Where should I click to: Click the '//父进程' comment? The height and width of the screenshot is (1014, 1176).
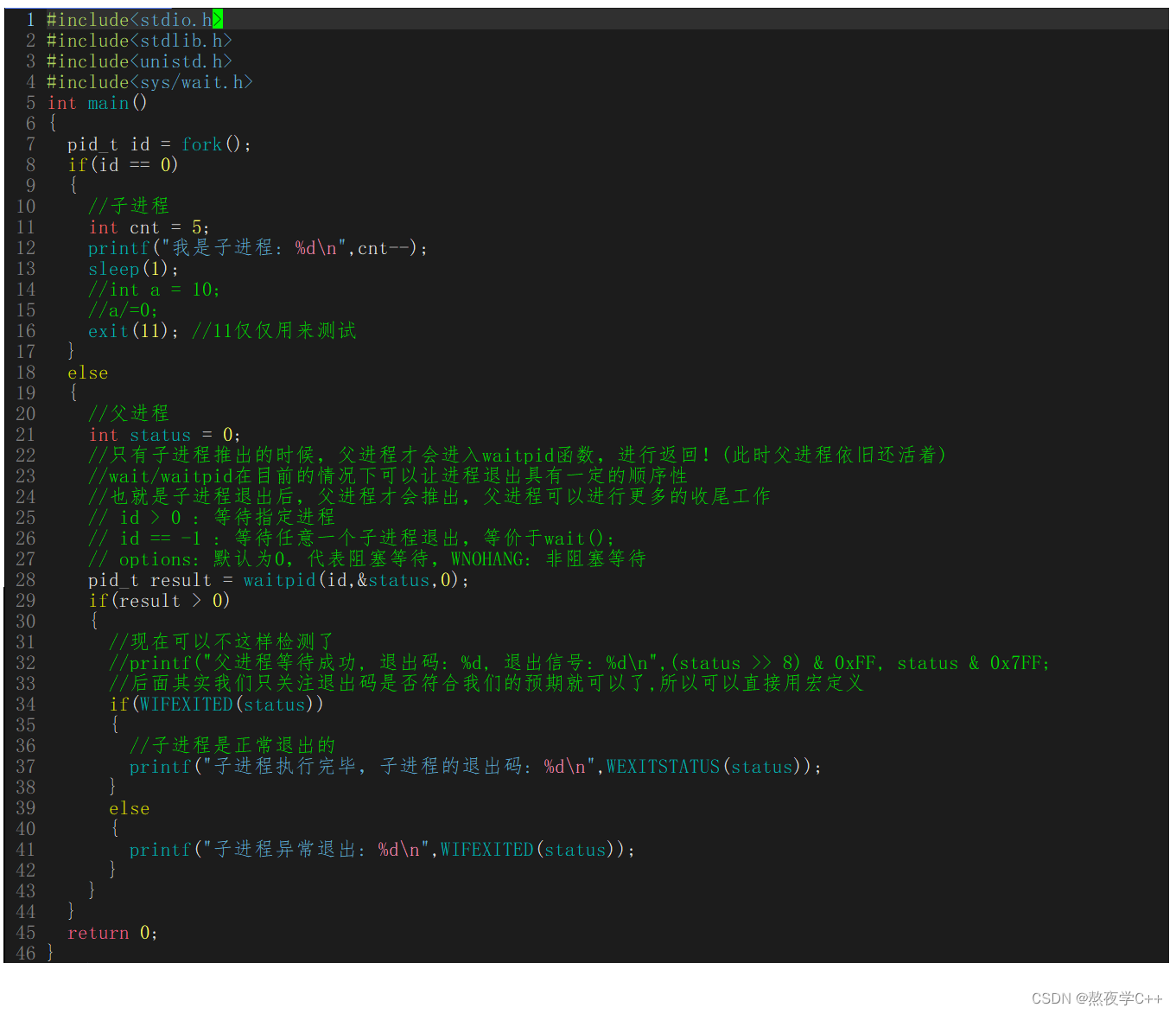(x=129, y=413)
